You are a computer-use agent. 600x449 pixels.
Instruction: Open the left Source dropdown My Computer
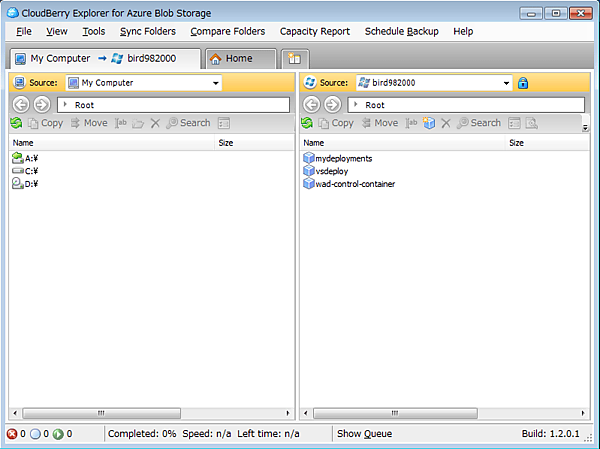tap(143, 83)
